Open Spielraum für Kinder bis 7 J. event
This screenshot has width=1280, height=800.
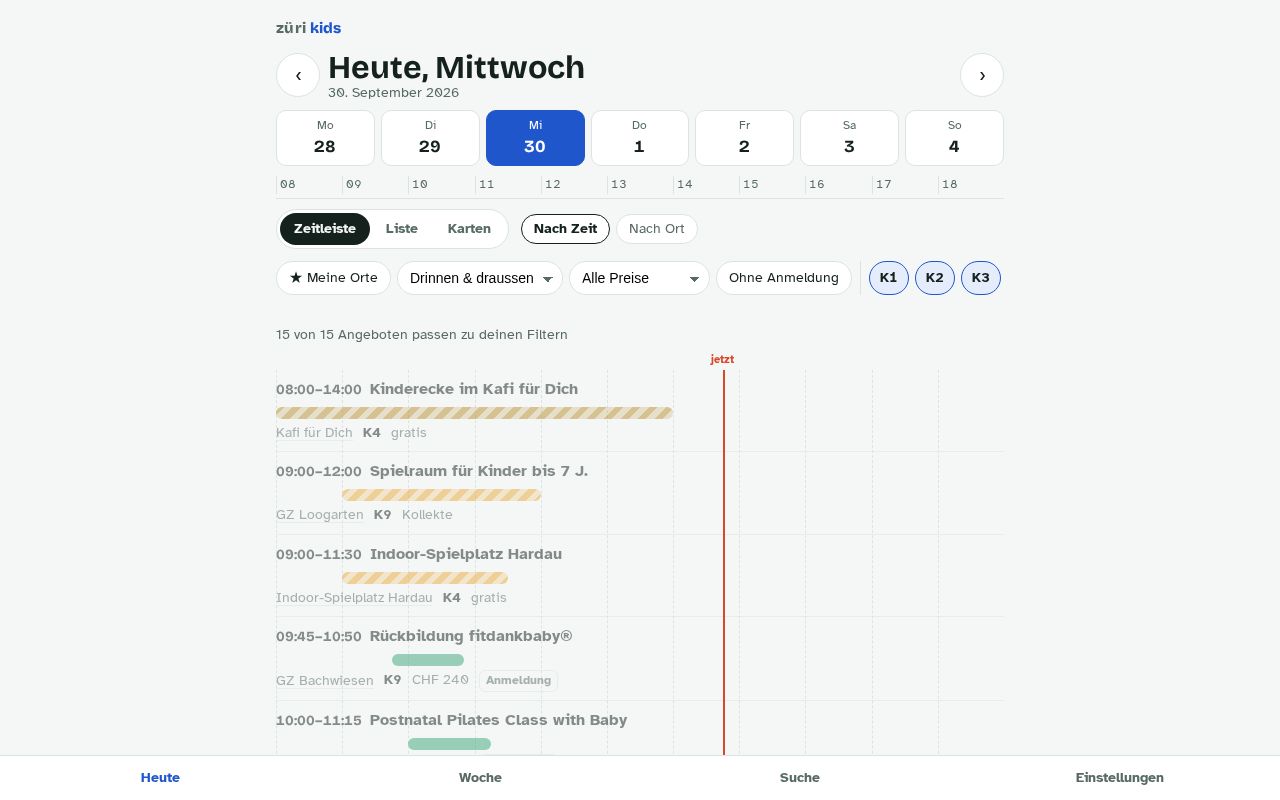(x=479, y=471)
